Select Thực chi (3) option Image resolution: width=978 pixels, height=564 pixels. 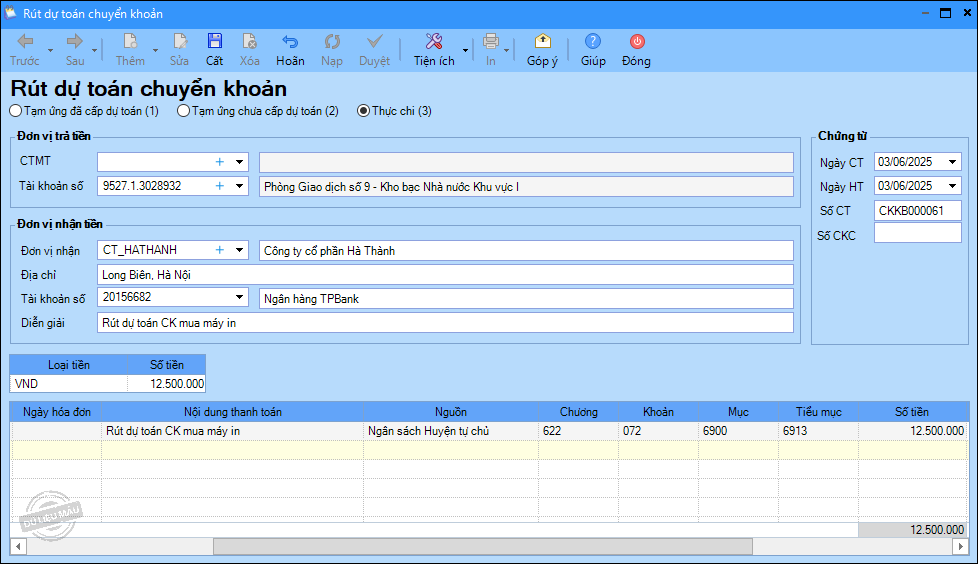tap(394, 111)
